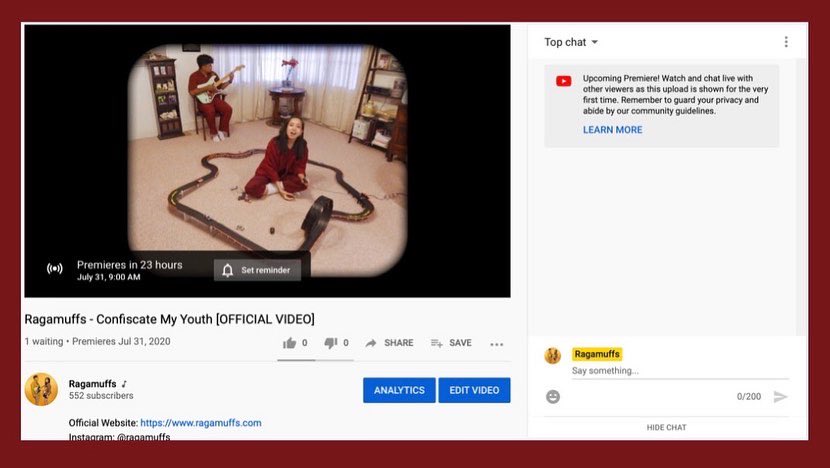Viewport: 830px width, 468px height.
Task: Click '552 subscribers' text
Action: (101, 395)
